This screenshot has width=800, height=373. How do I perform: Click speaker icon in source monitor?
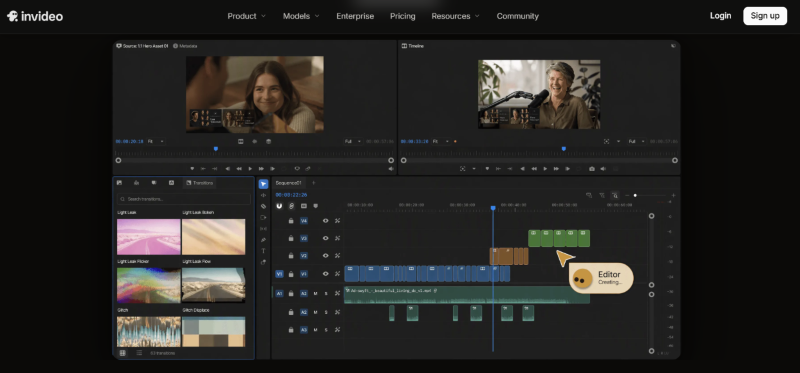coord(391,168)
